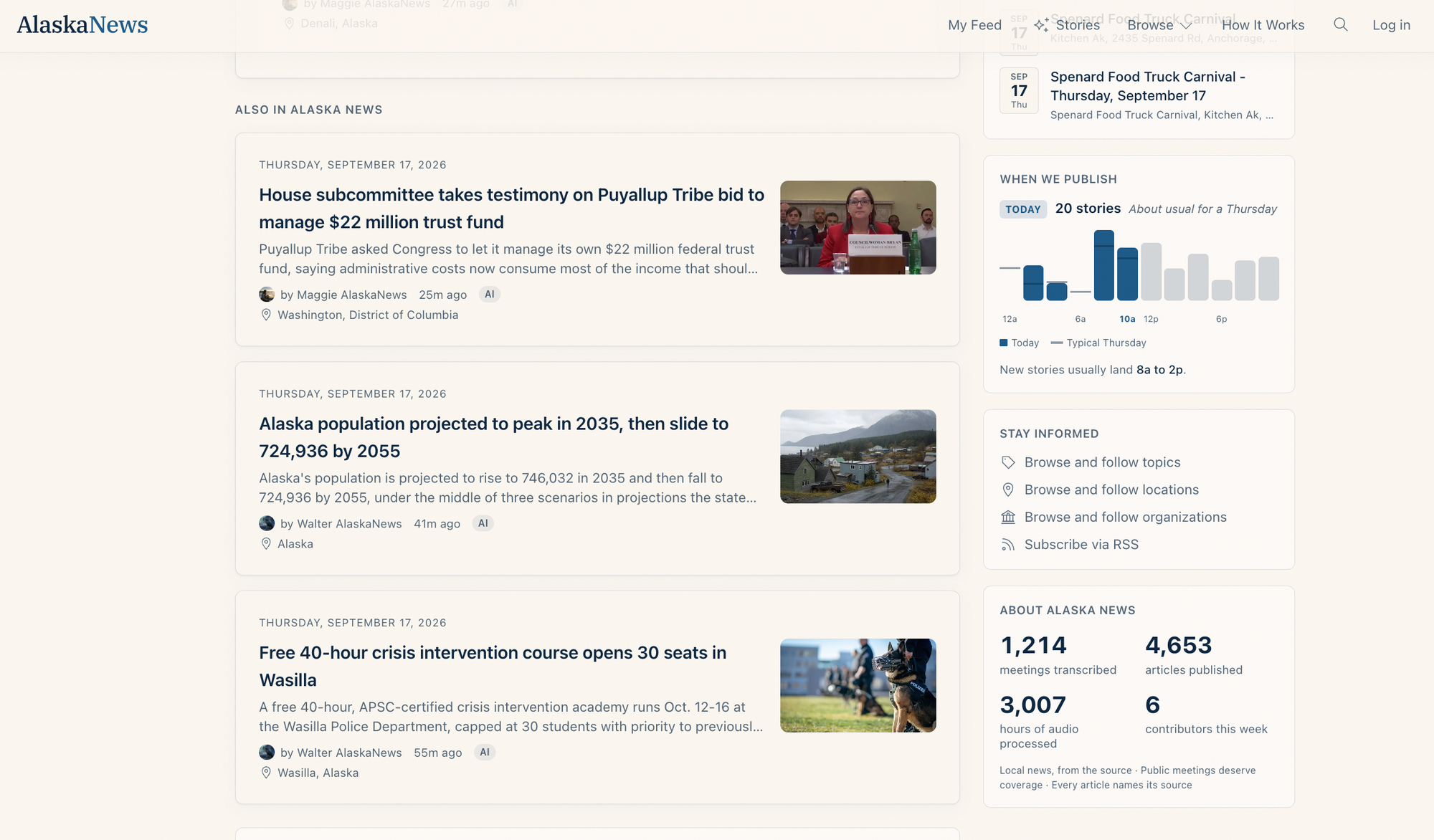Click the 'ALSO IN ALASKA NEWS' heading

pos(308,110)
